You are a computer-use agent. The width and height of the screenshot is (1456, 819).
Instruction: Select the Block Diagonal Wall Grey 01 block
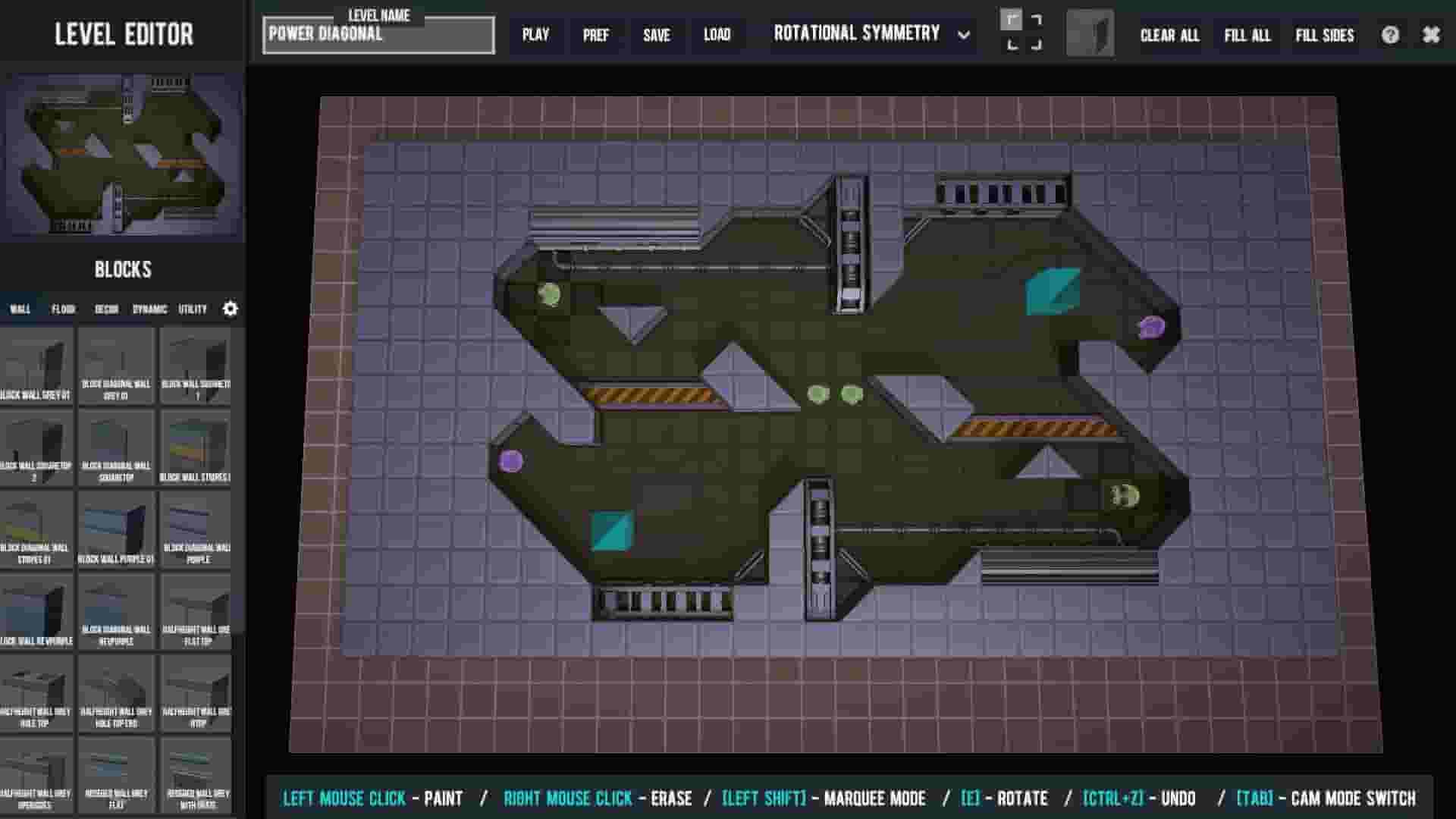tap(116, 364)
